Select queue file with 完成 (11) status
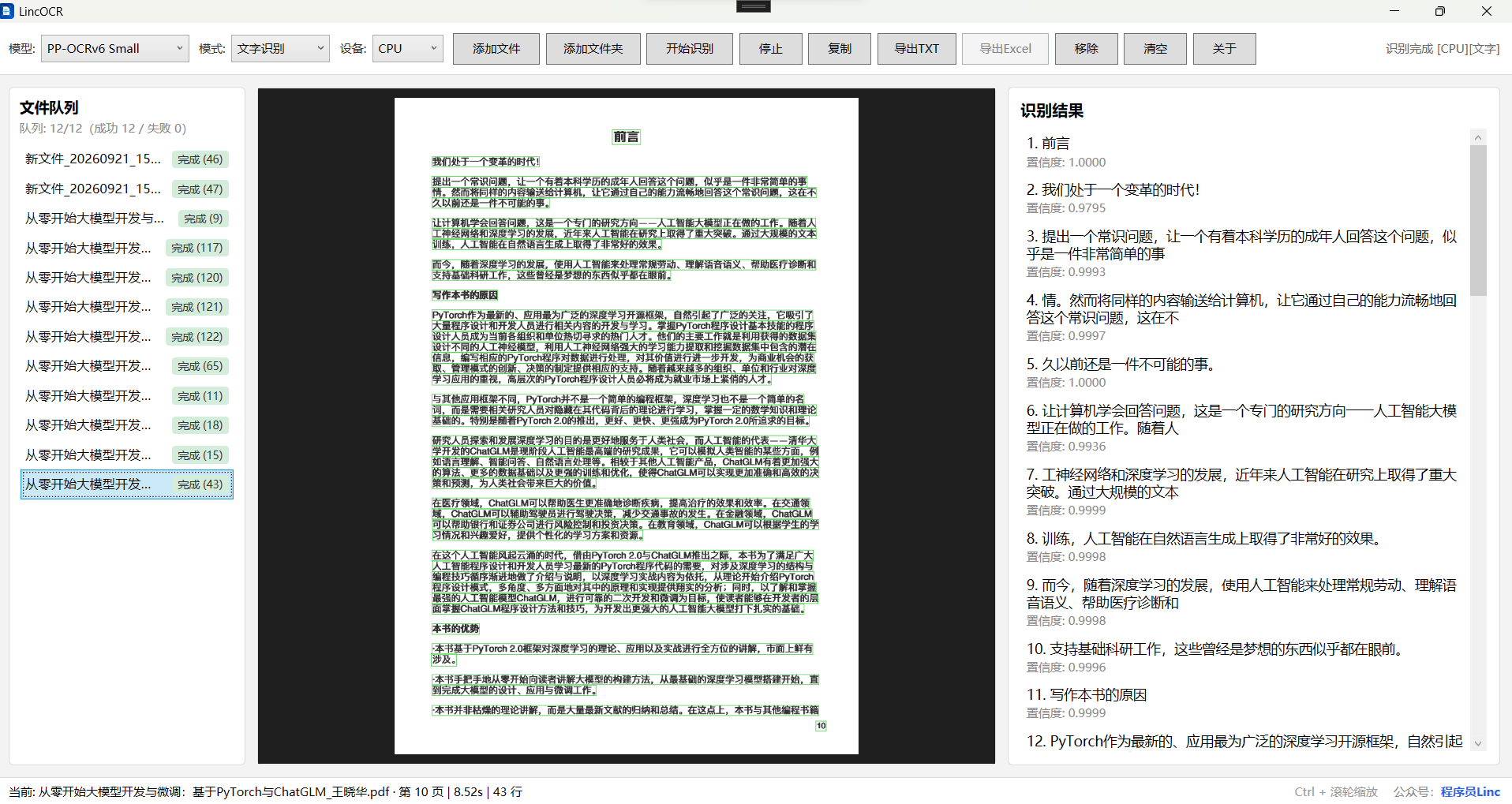 [x=126, y=396]
